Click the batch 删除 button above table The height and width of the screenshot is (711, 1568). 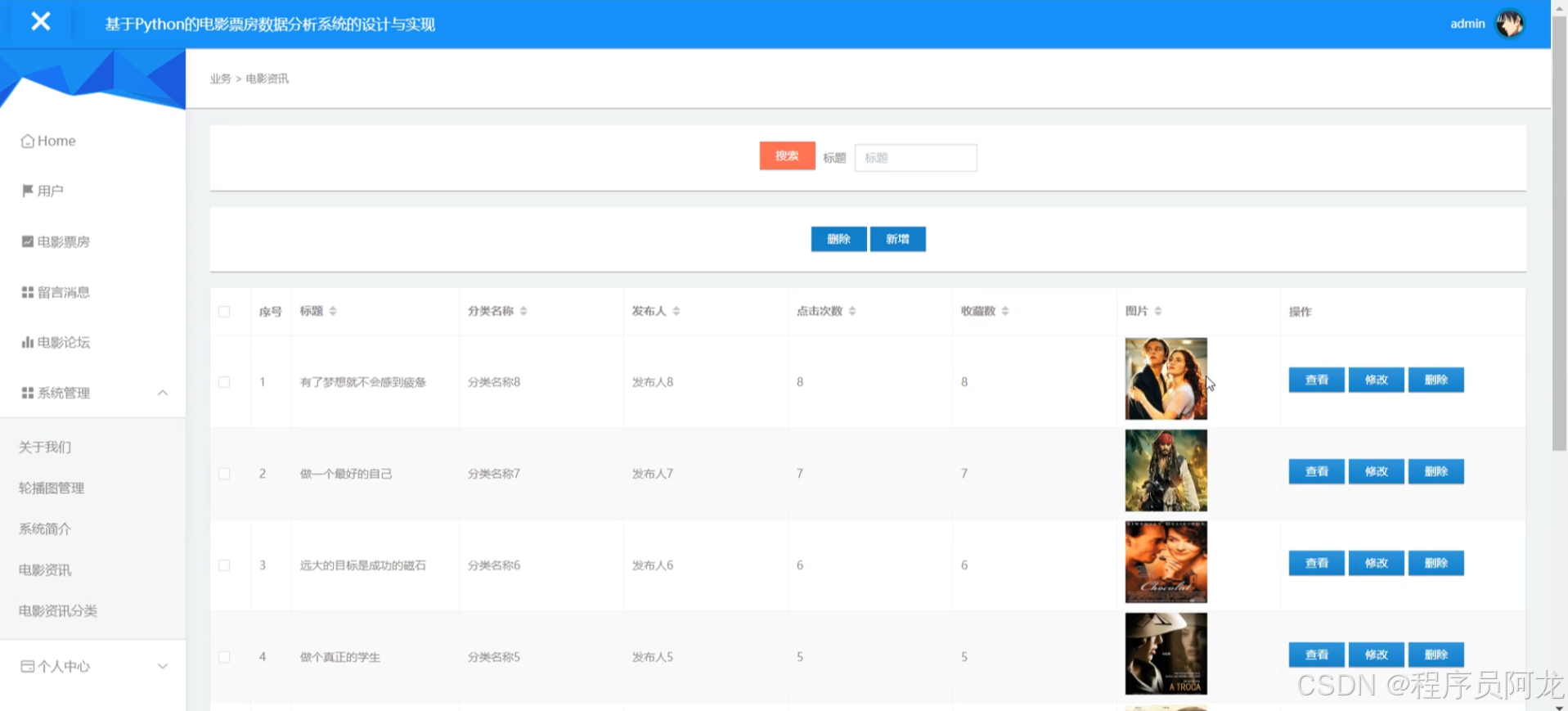(x=838, y=239)
